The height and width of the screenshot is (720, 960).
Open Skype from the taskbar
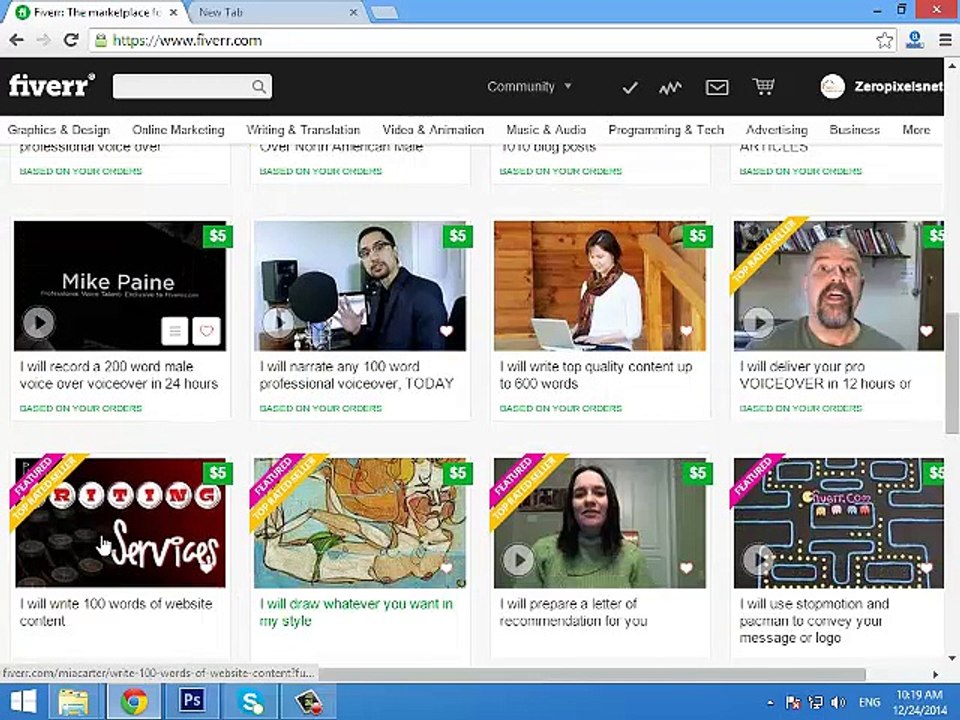(251, 702)
